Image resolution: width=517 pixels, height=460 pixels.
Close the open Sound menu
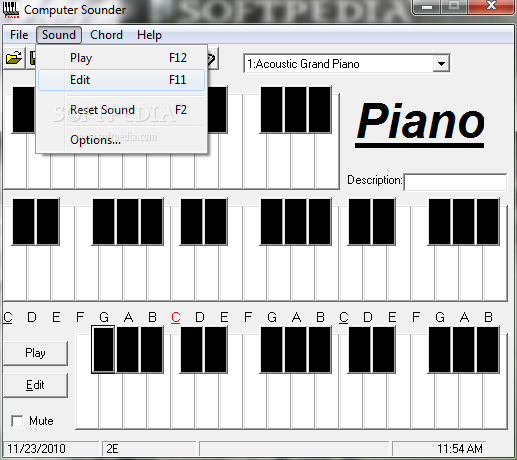59,35
